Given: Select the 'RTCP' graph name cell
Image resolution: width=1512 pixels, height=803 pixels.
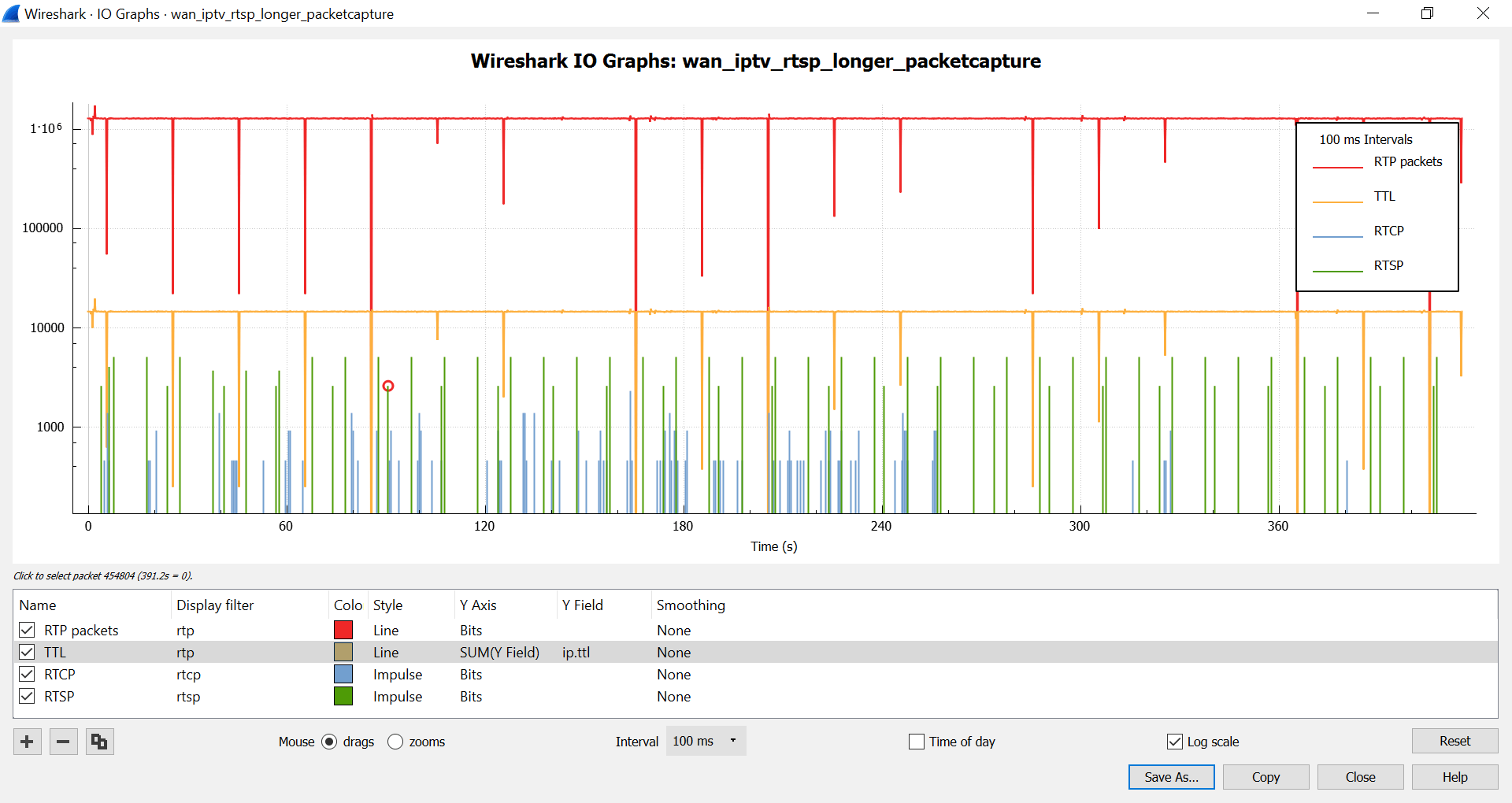Looking at the screenshot, I should click(60, 674).
